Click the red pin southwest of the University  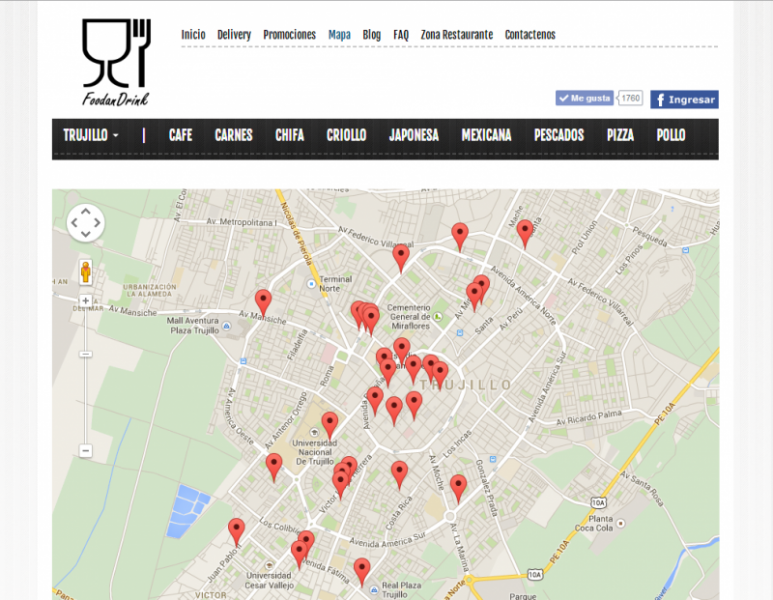[x=274, y=465]
